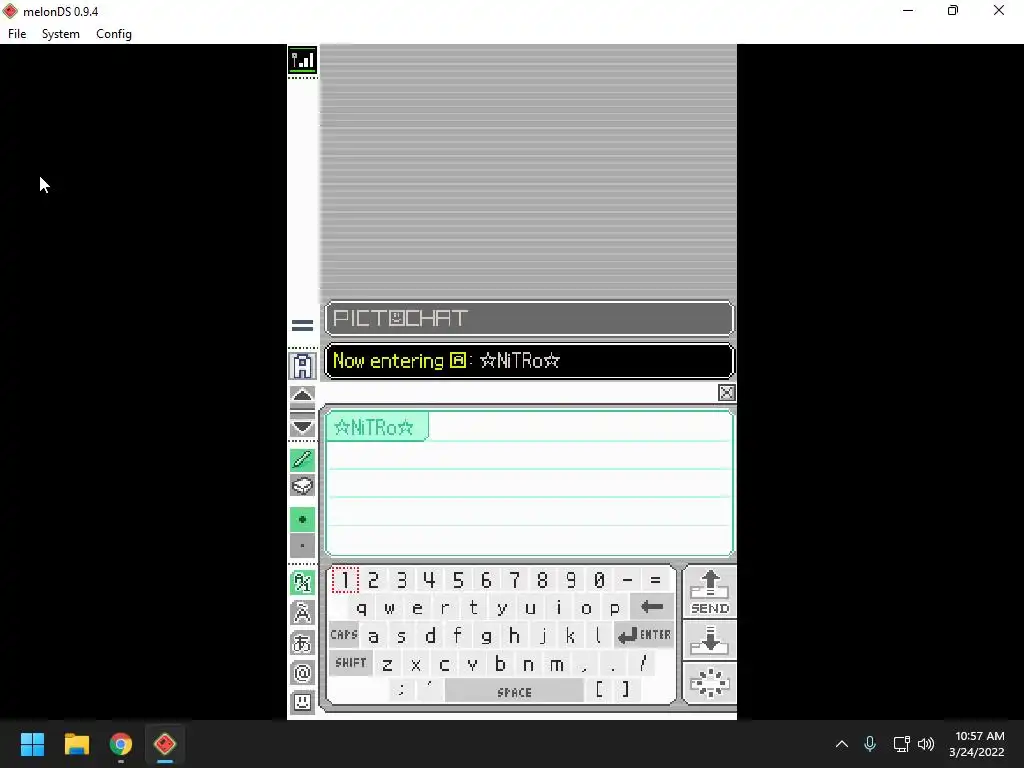Tap the letter p key
1024x768 pixels.
(x=615, y=608)
